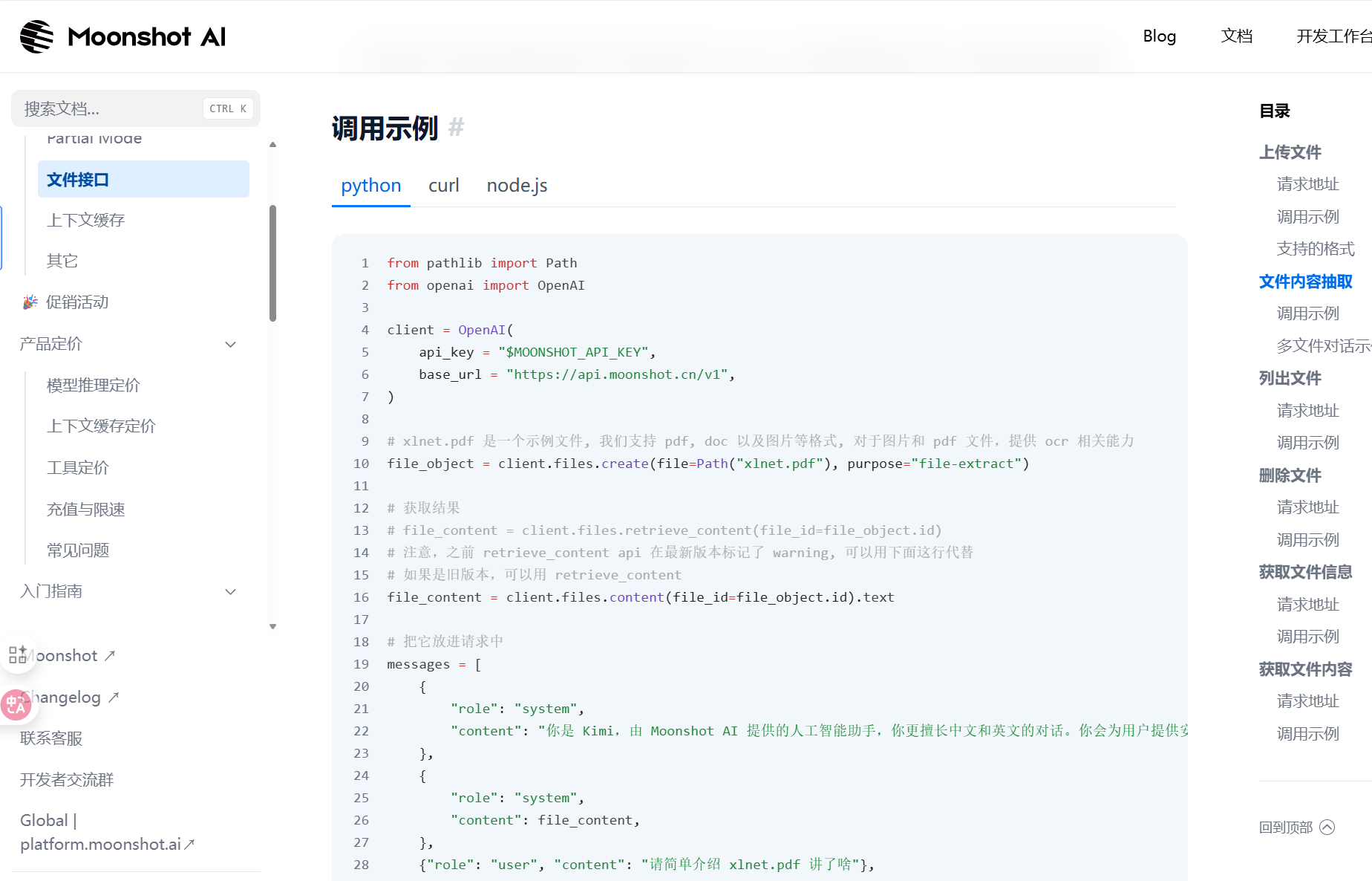Click 请求地址 under 上传文件 in contents
This screenshot has width=1372, height=881.
1308,184
